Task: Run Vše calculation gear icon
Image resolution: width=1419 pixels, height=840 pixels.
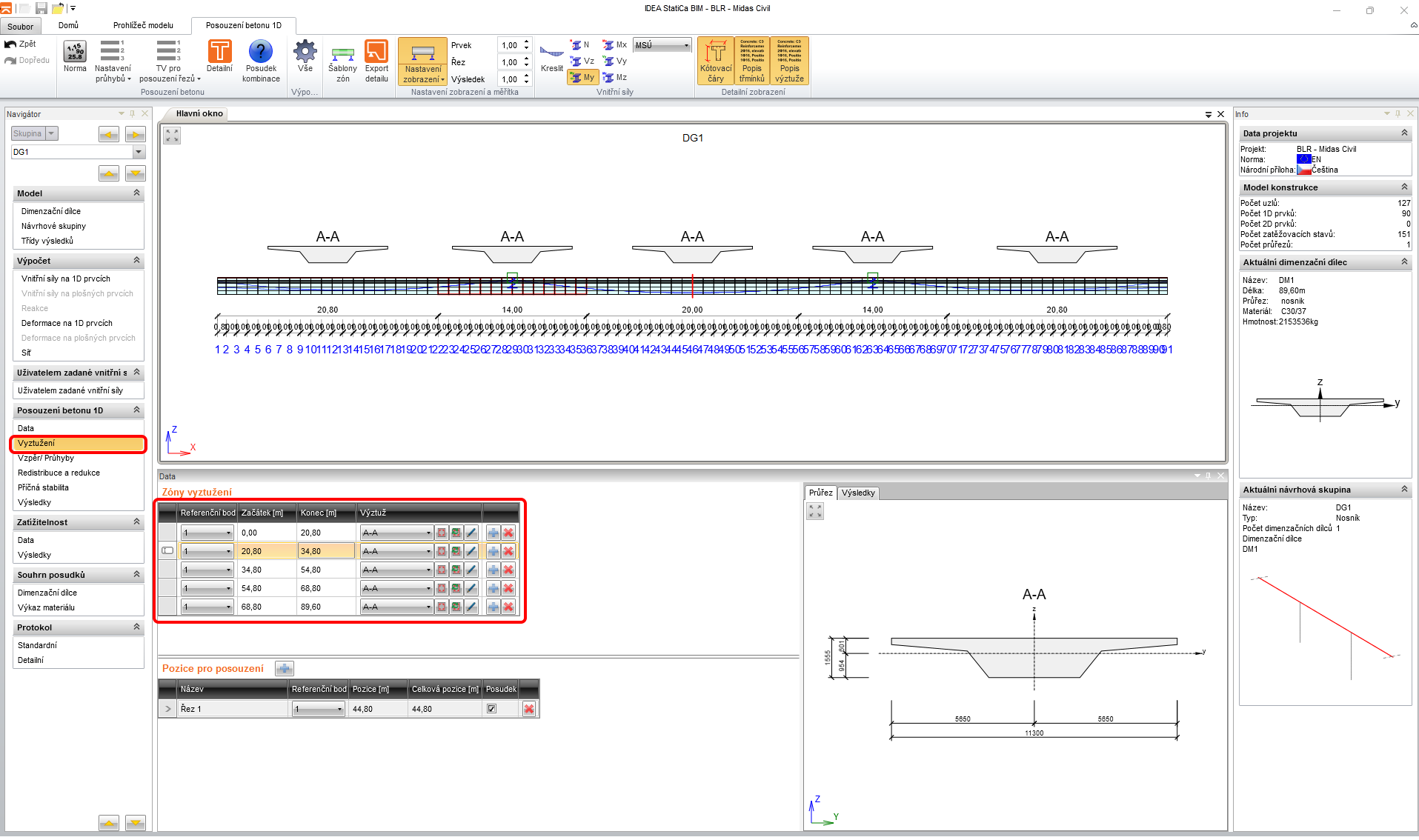Action: click(x=305, y=52)
